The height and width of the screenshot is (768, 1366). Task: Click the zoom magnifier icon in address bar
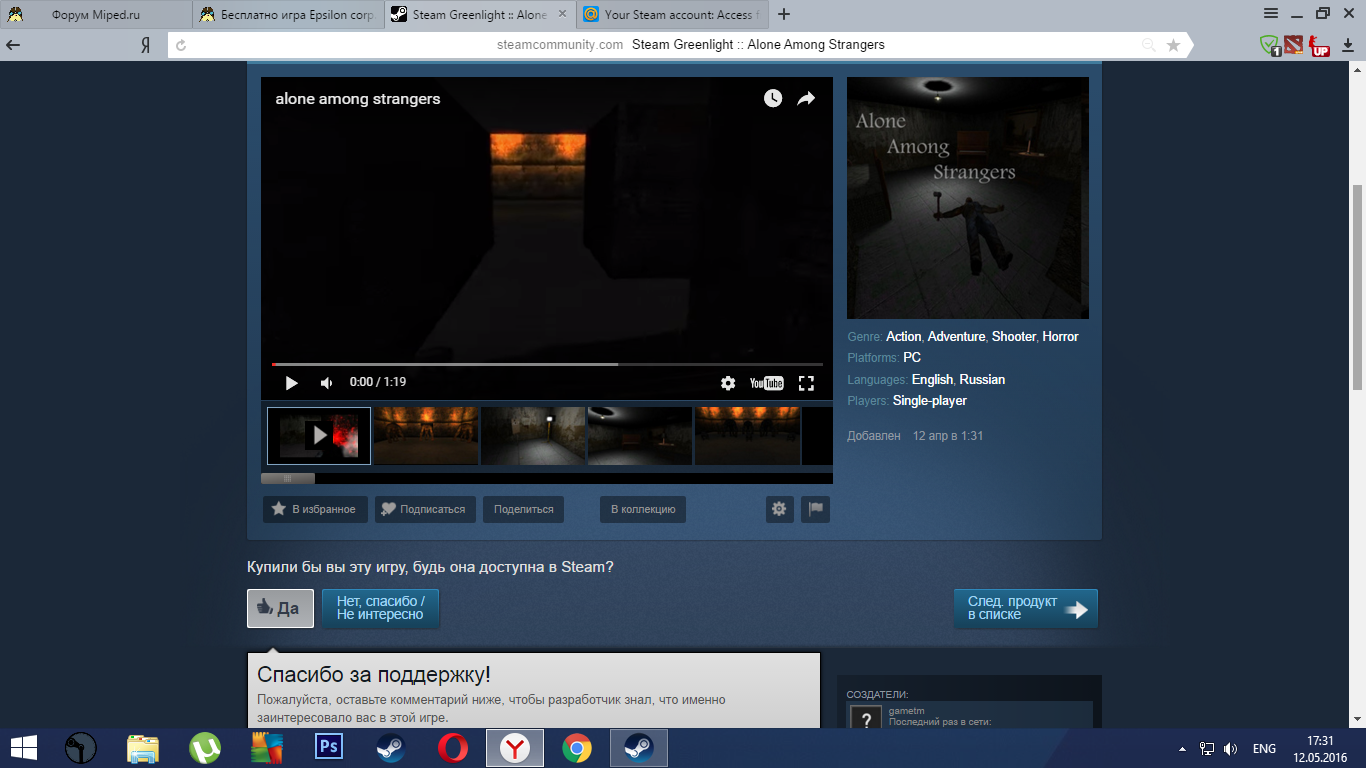pos(1150,45)
